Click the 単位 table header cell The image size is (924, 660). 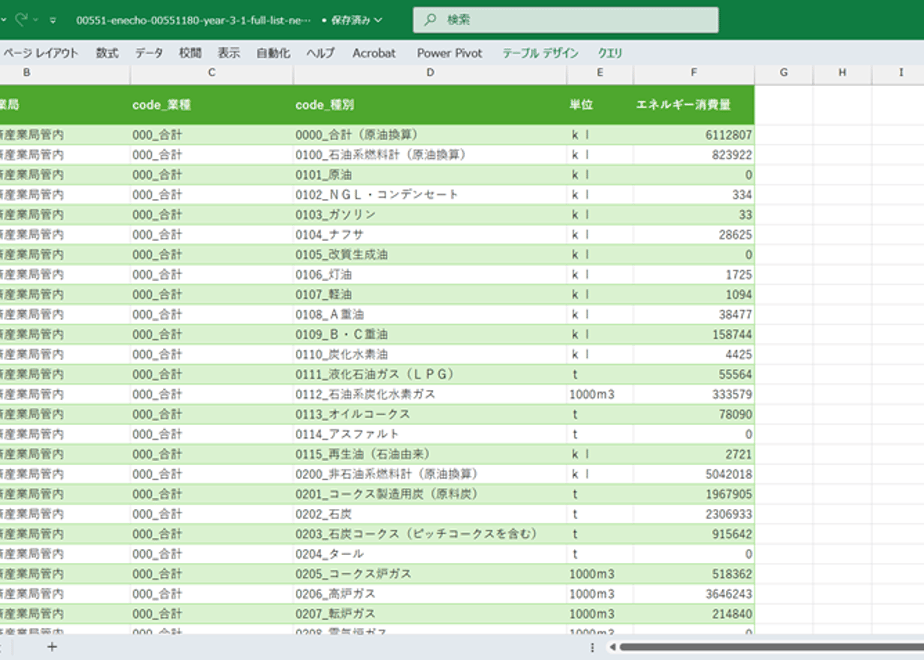tap(600, 105)
